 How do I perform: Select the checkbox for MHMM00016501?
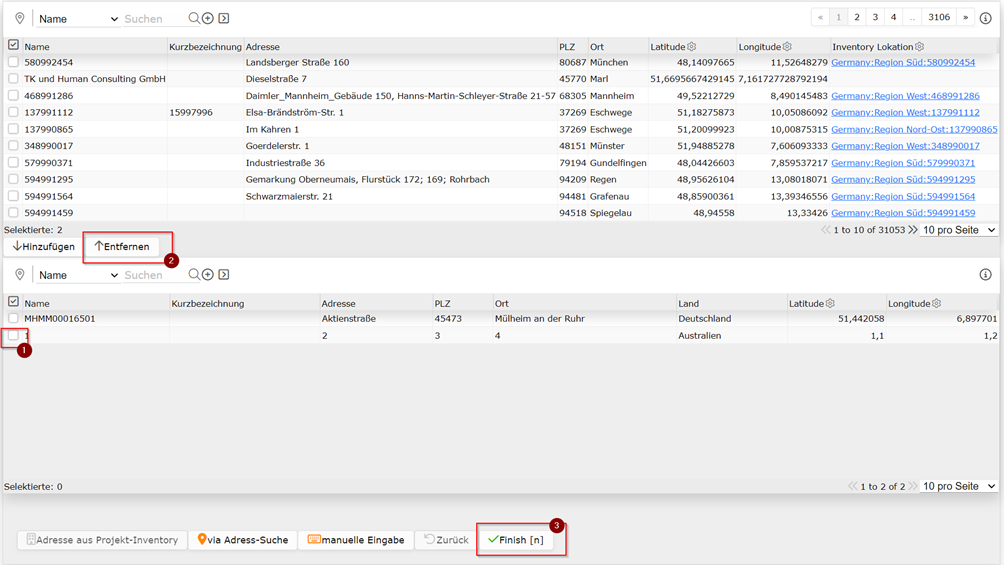(13, 318)
